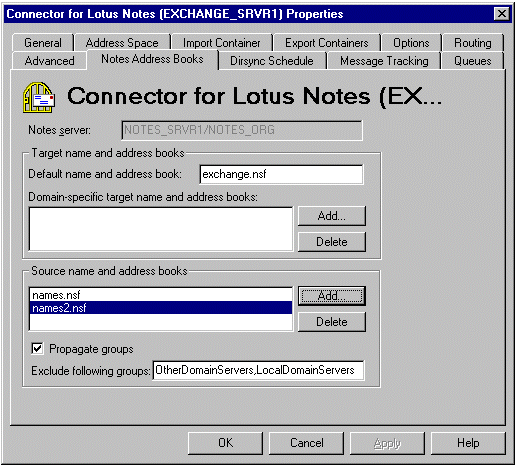The width and height of the screenshot is (518, 466).
Task: Open the Advanced tab
Action: click(x=49, y=61)
